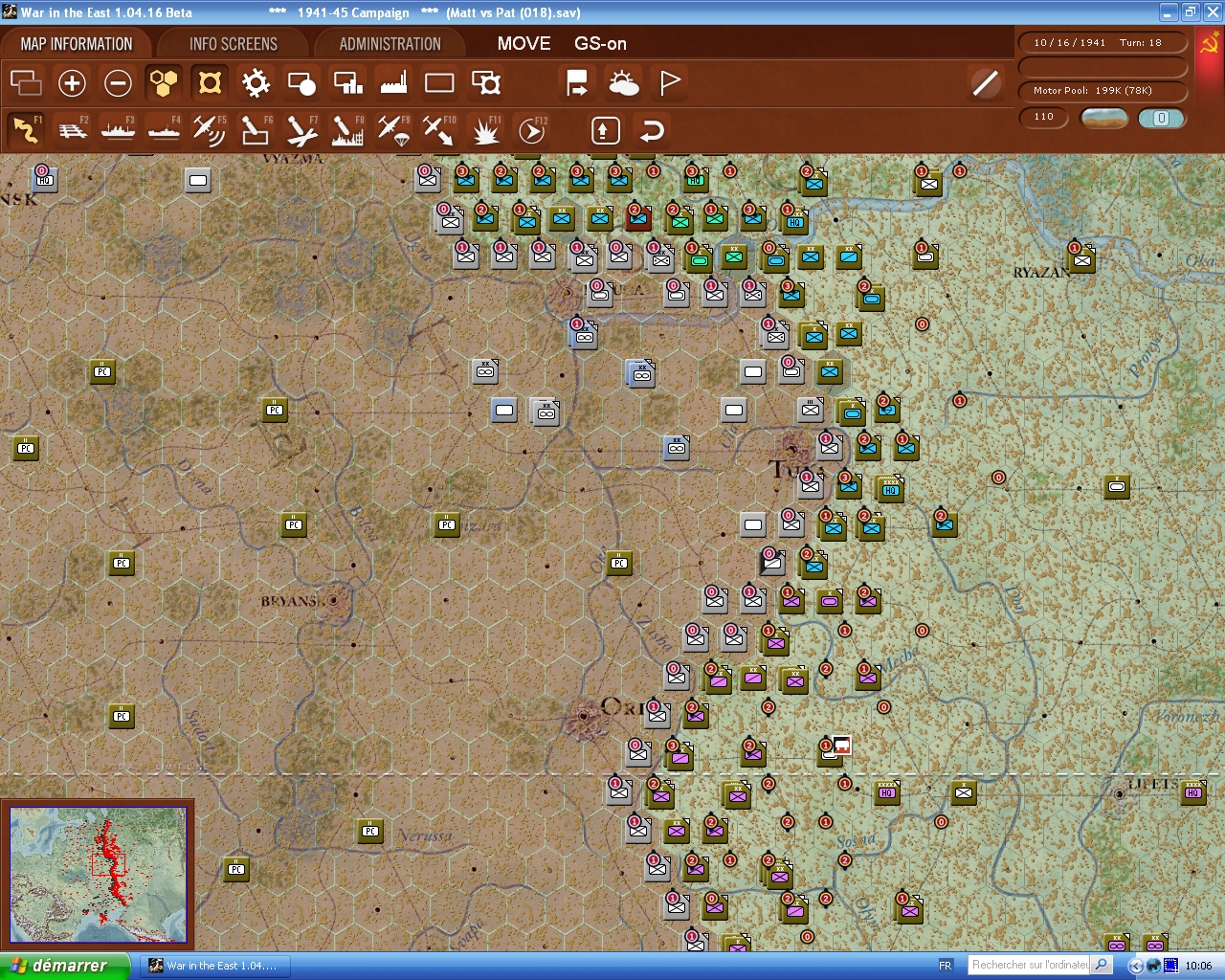Select Move mode F1 icon
The width and height of the screenshot is (1225, 980).
[26, 130]
